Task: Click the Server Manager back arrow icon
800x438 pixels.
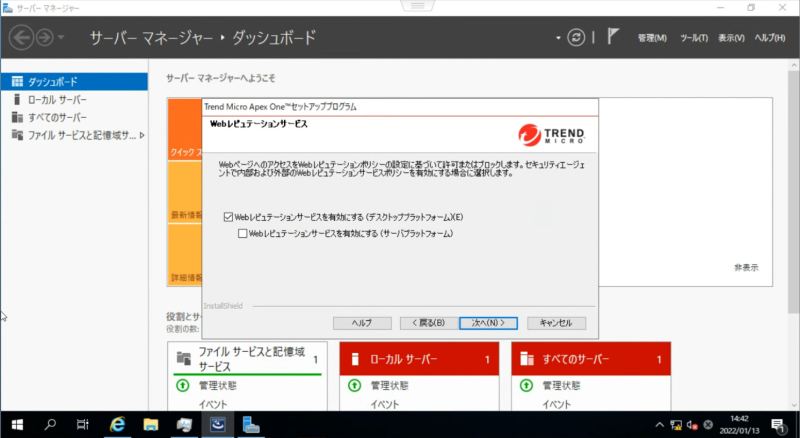Action: coord(21,37)
